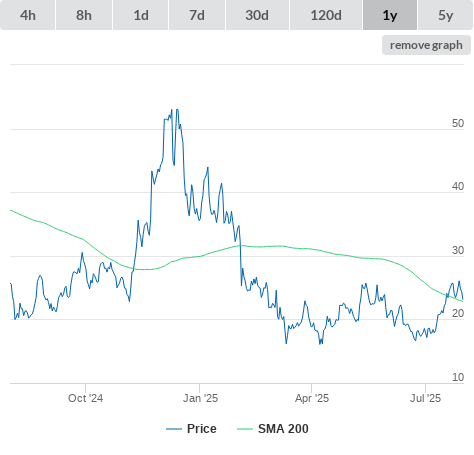Click the remove graph button

coord(426,45)
